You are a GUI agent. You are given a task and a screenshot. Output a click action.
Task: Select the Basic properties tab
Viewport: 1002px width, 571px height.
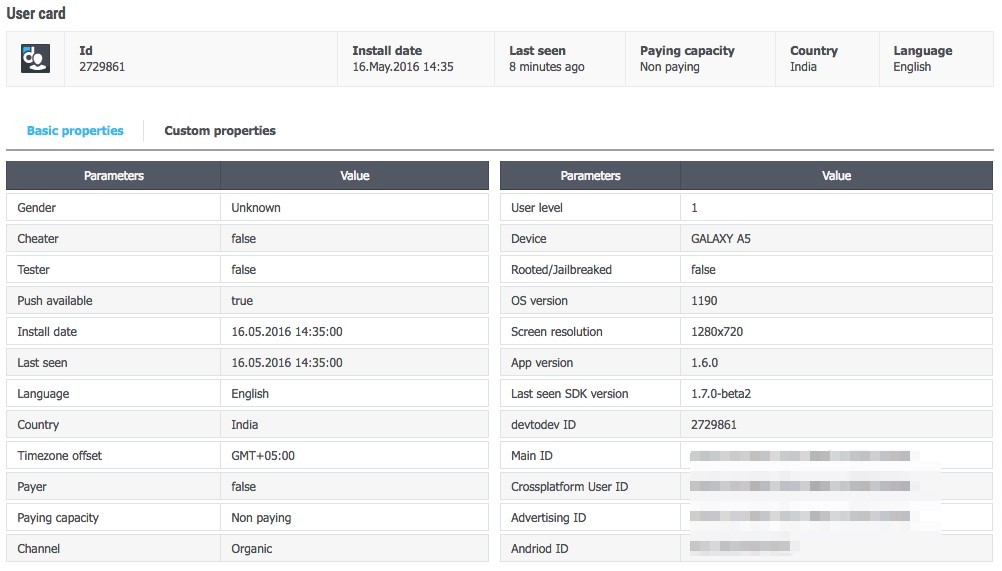[x=75, y=131]
